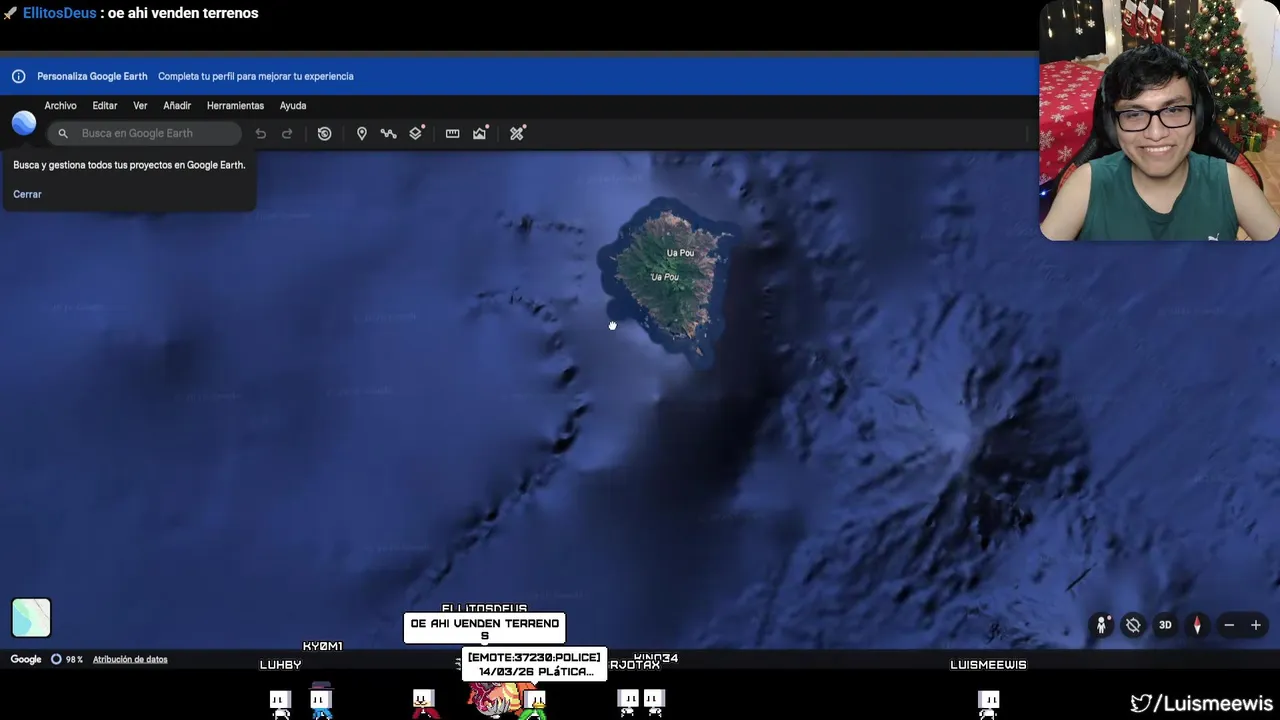Open the Ayuda menu
1280x720 pixels.
(293, 105)
